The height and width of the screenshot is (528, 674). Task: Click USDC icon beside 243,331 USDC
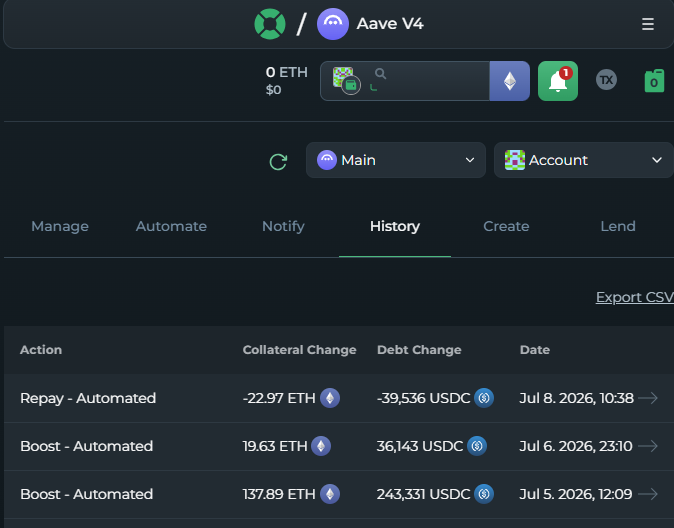coord(484,494)
